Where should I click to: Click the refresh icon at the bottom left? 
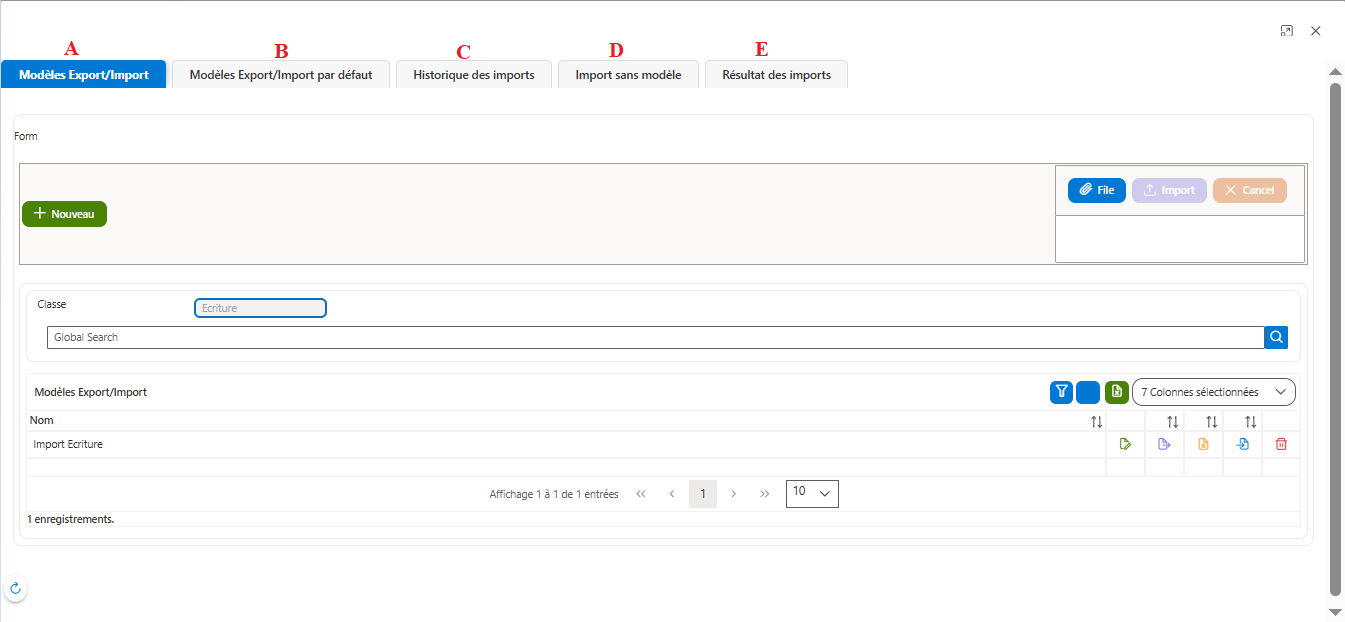point(15,589)
